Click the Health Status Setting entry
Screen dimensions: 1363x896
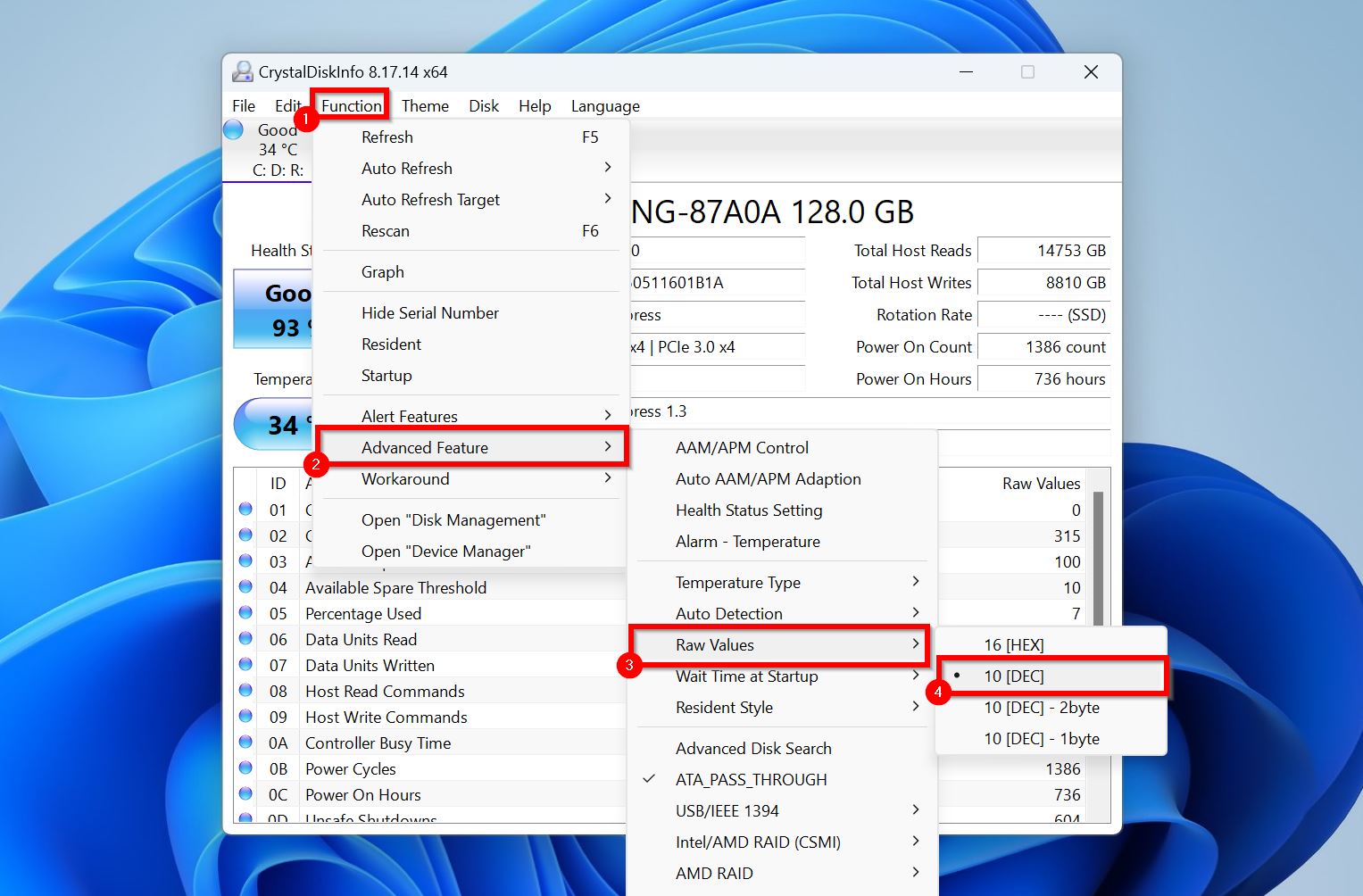[x=749, y=510]
